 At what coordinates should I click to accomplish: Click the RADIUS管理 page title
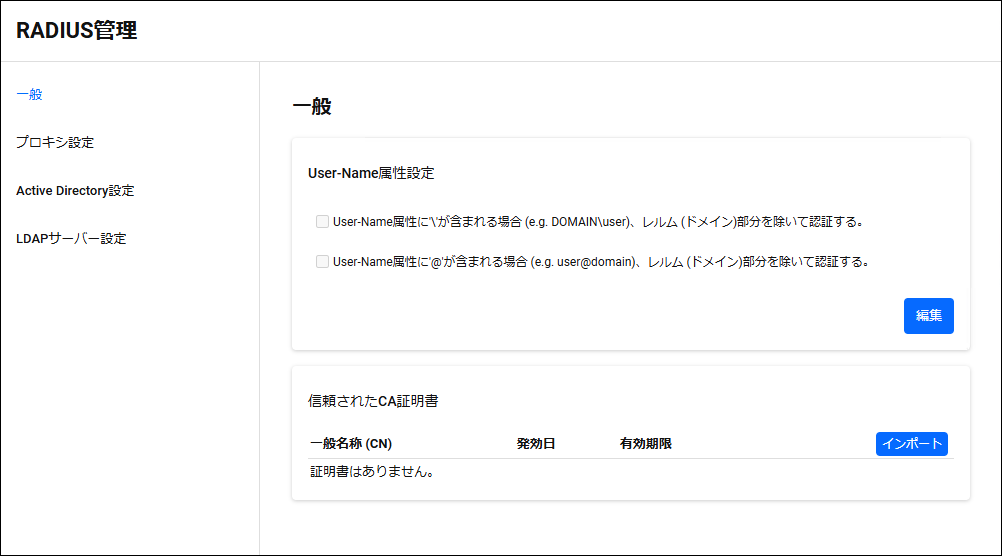(77, 30)
